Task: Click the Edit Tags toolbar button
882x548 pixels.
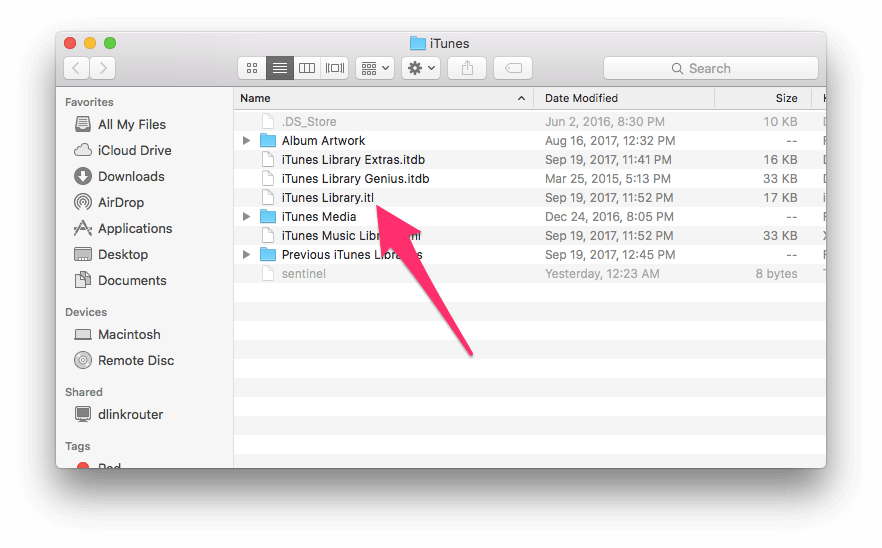Action: coord(513,68)
